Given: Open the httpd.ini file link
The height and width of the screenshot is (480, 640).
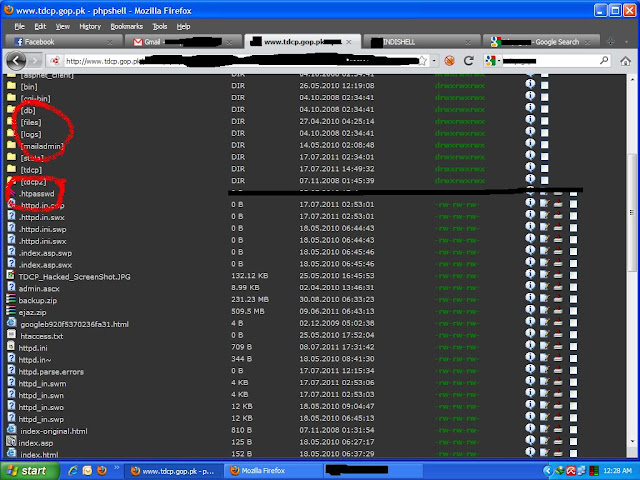Looking at the screenshot, I should (x=33, y=348).
